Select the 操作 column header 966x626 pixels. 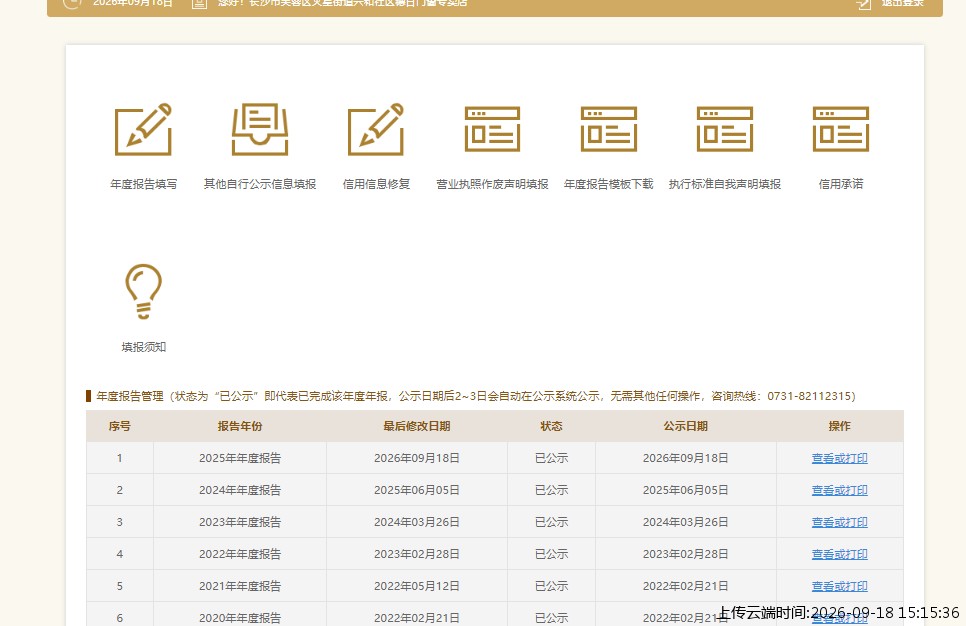pos(839,426)
